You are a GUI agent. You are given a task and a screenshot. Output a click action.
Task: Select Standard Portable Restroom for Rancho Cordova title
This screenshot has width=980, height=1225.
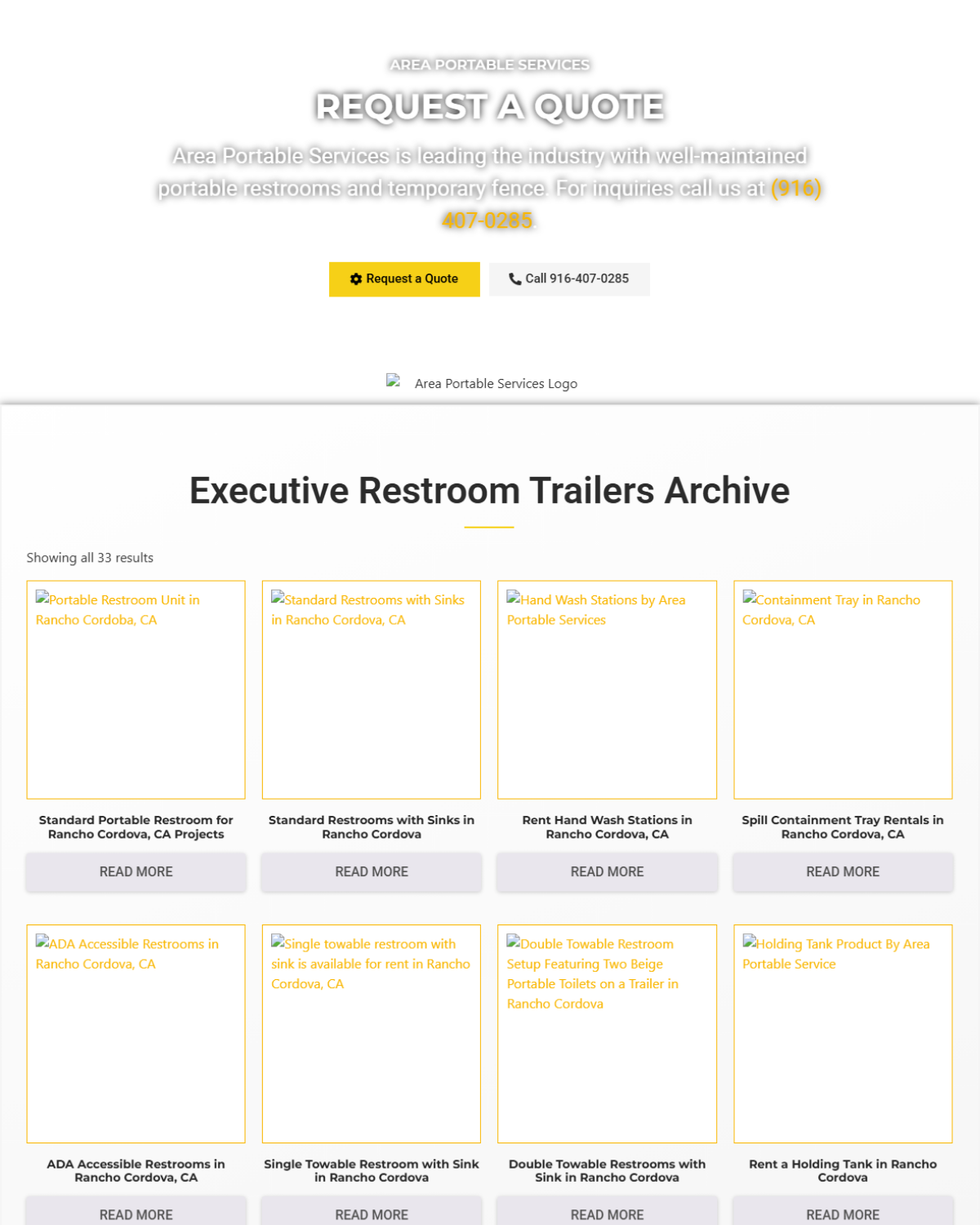point(136,826)
